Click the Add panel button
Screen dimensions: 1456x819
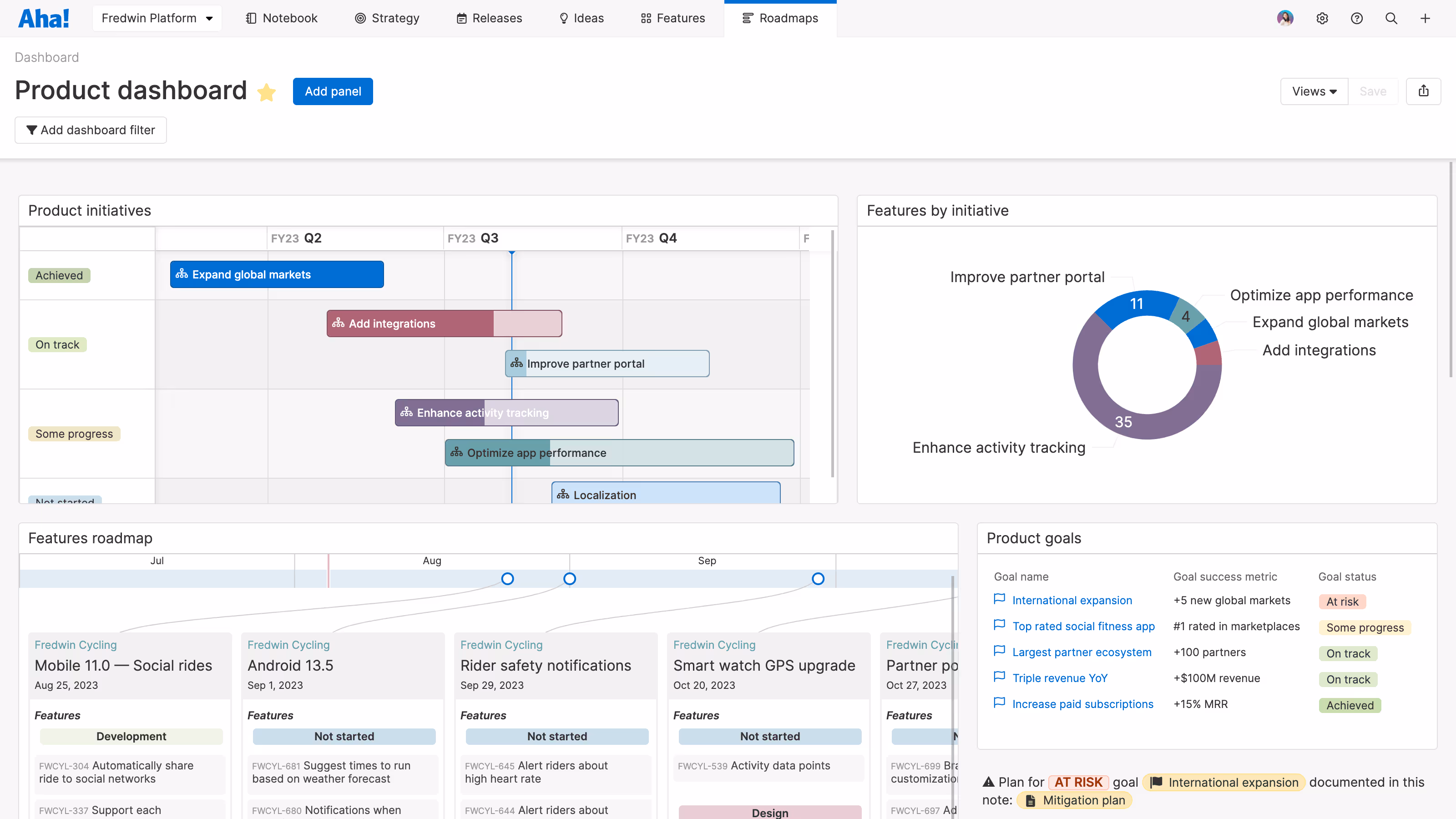[332, 91]
